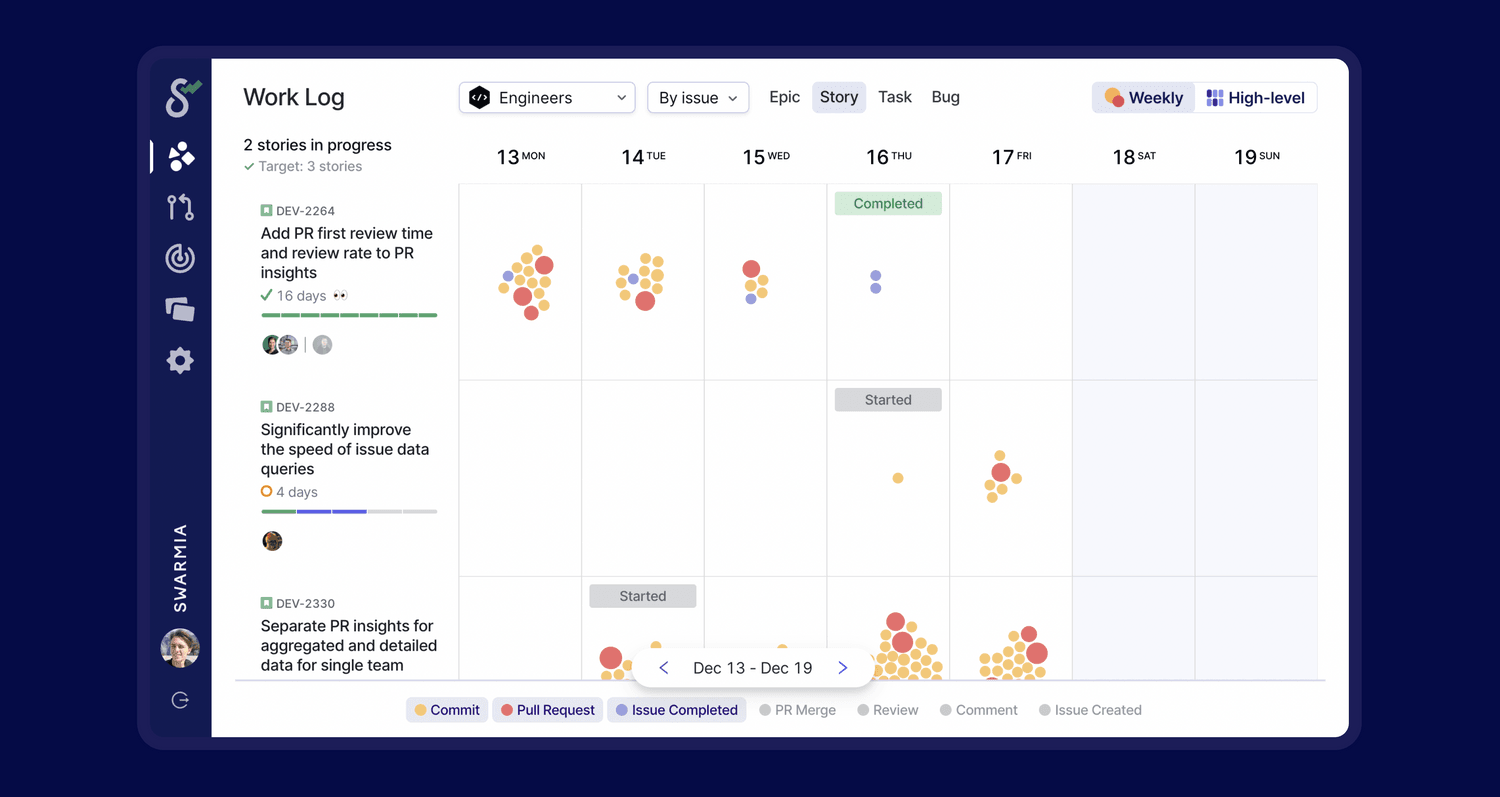
Task: Expand the By issue dropdown
Action: click(698, 97)
